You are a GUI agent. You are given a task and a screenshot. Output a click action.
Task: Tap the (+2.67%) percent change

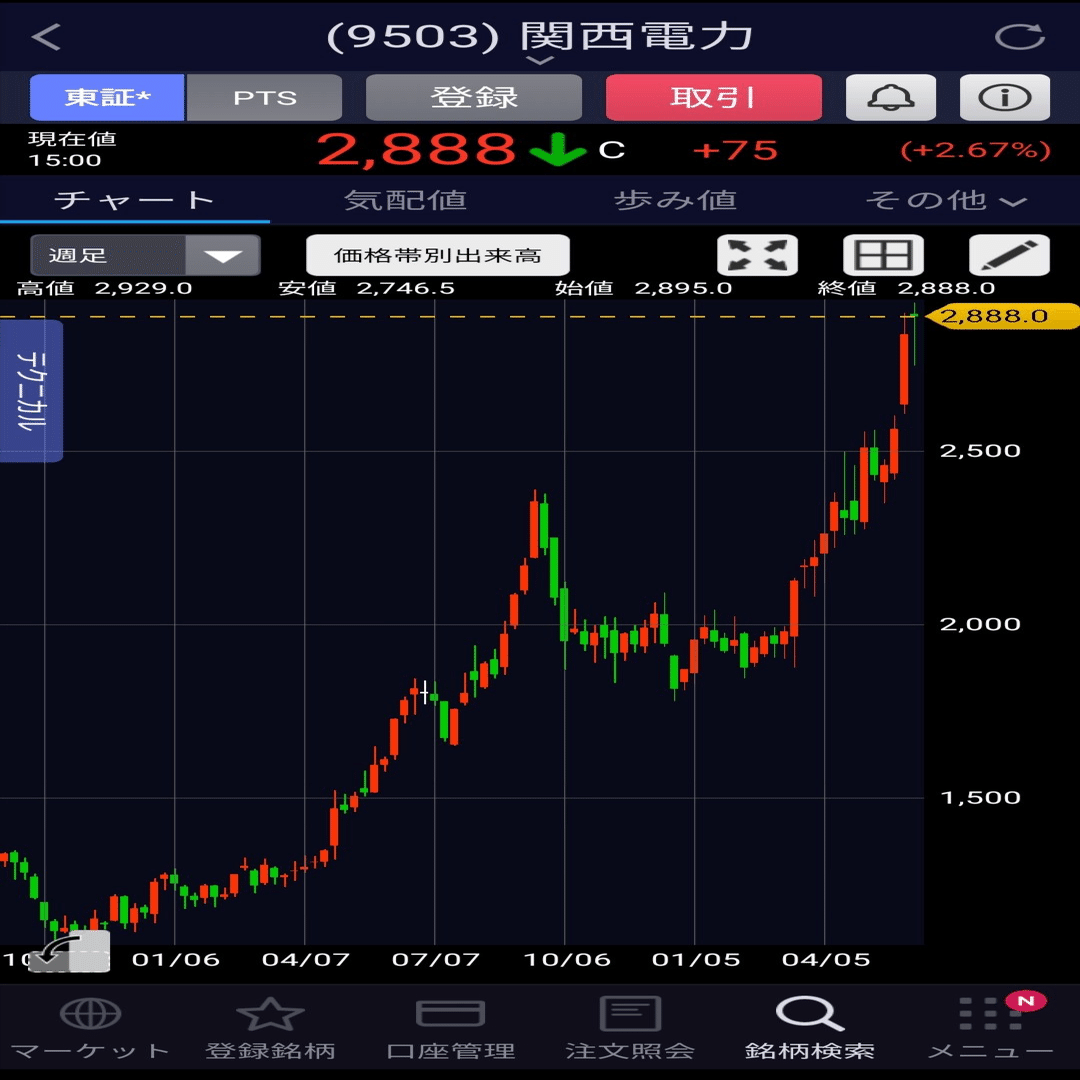(x=975, y=150)
